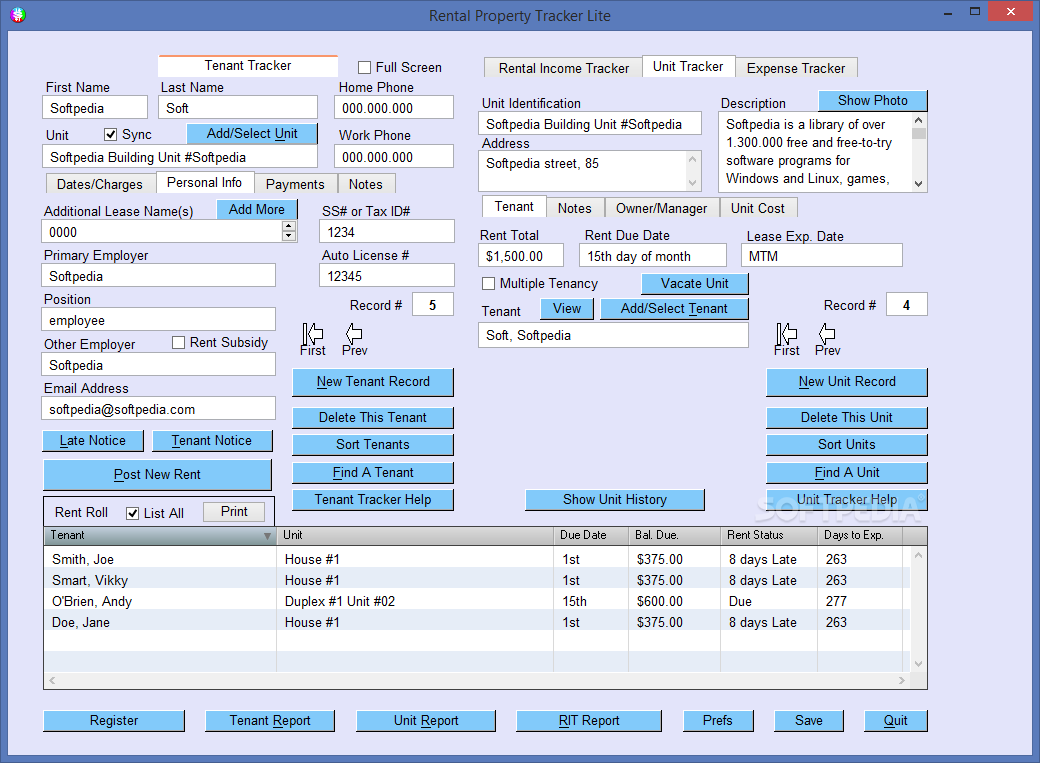Open tenant Notes tab
The height and width of the screenshot is (763, 1040).
(365, 184)
